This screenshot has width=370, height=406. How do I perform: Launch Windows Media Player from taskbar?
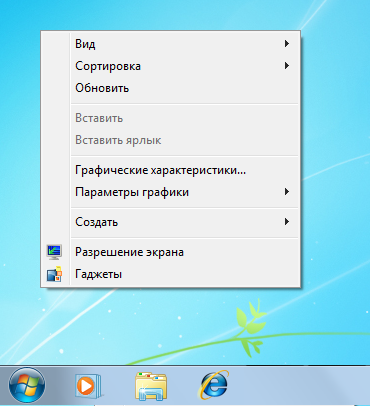pyautogui.click(x=88, y=386)
